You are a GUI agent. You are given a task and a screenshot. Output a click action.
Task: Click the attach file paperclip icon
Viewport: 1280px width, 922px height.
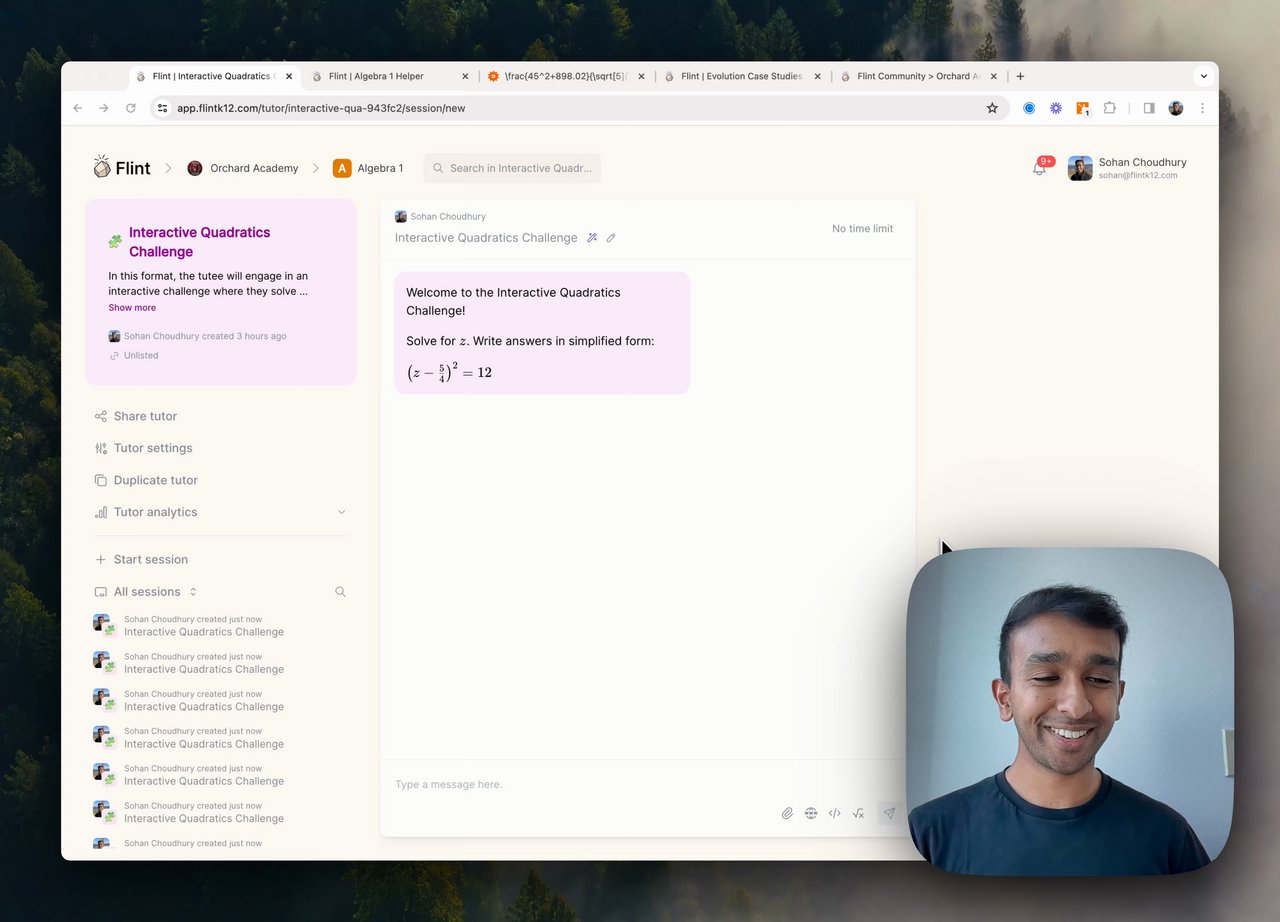point(787,813)
